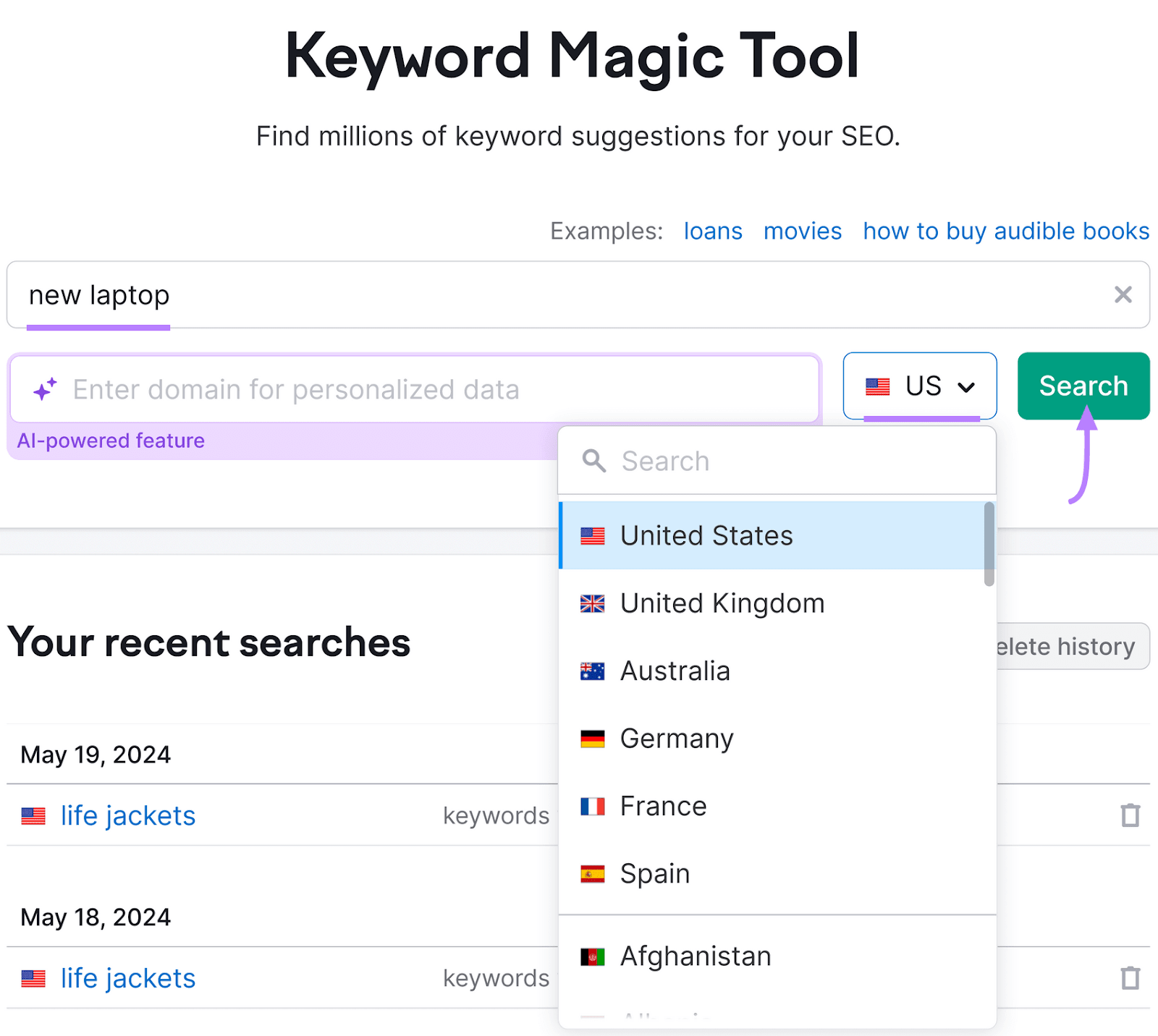Click the UK flag icon next to United Kingdom

593,603
